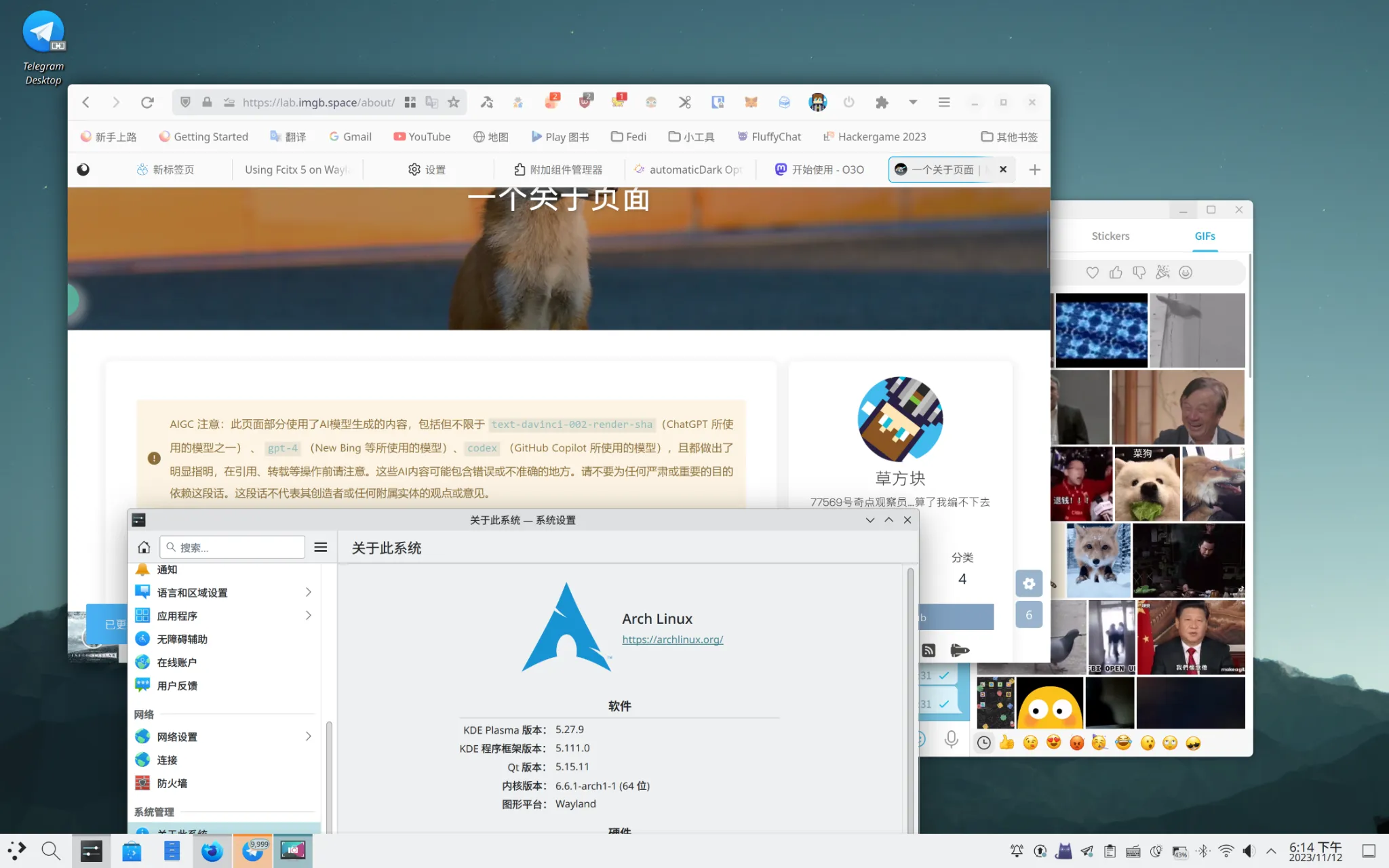Open the extensions puzzle-piece menu
The width and height of the screenshot is (1389, 868).
(881, 102)
